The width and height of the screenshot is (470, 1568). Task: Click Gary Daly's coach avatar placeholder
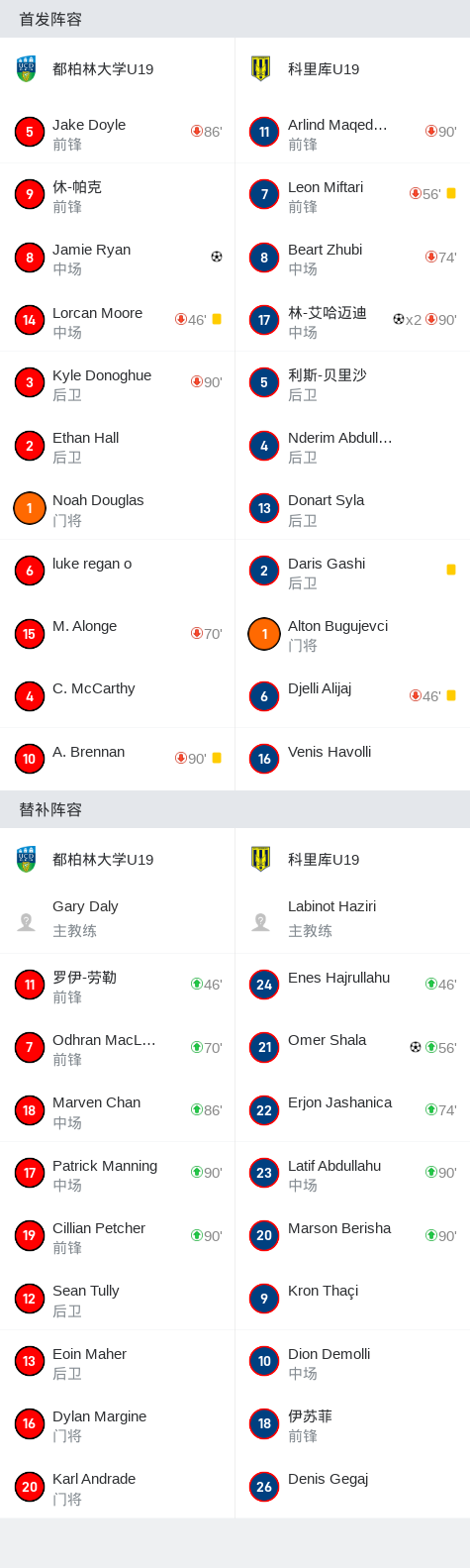point(27,921)
